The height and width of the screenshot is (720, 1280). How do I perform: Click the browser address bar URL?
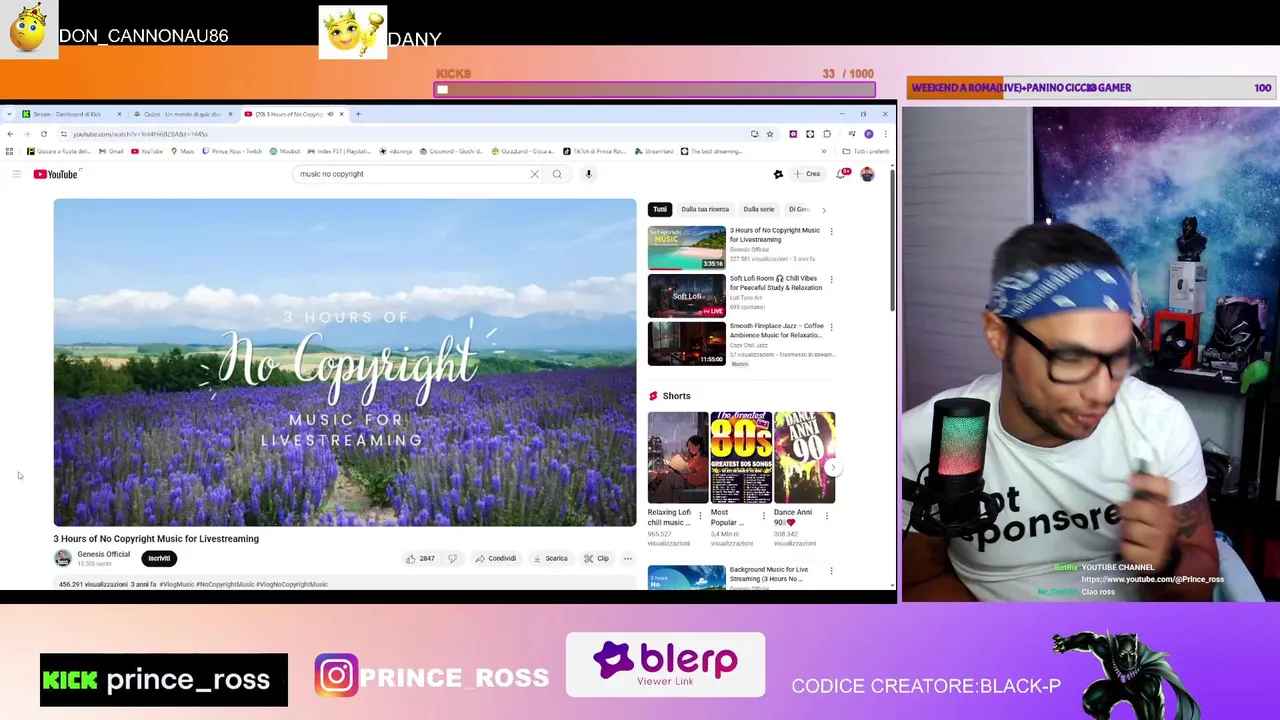pos(140,134)
